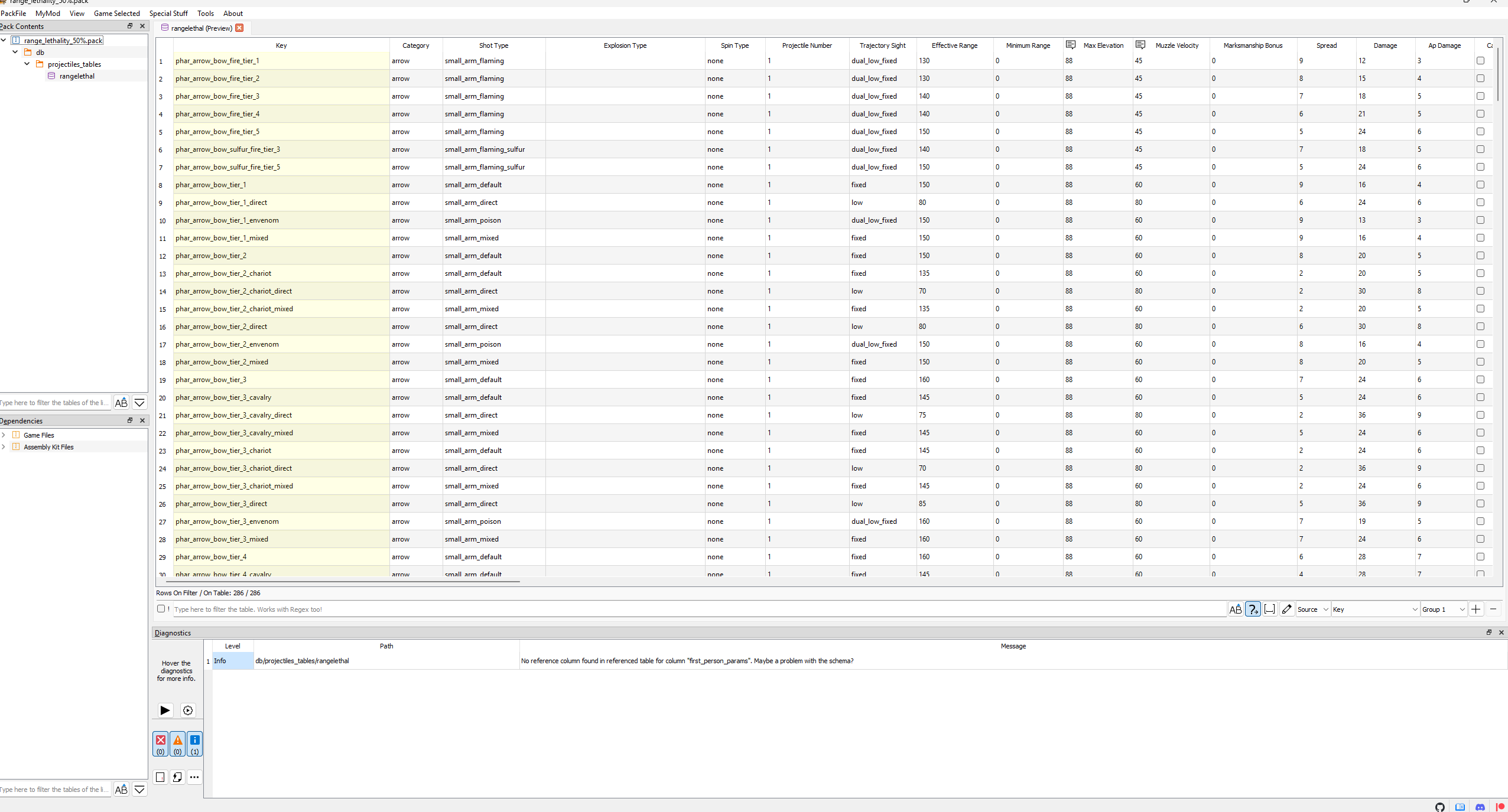
Task: Toggle the warning diagnostics filter (orange triangle)
Action: coord(178,743)
